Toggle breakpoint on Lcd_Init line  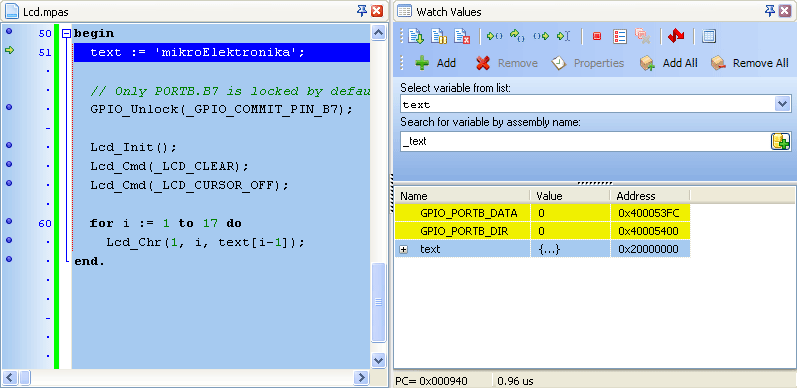pos(9,145)
